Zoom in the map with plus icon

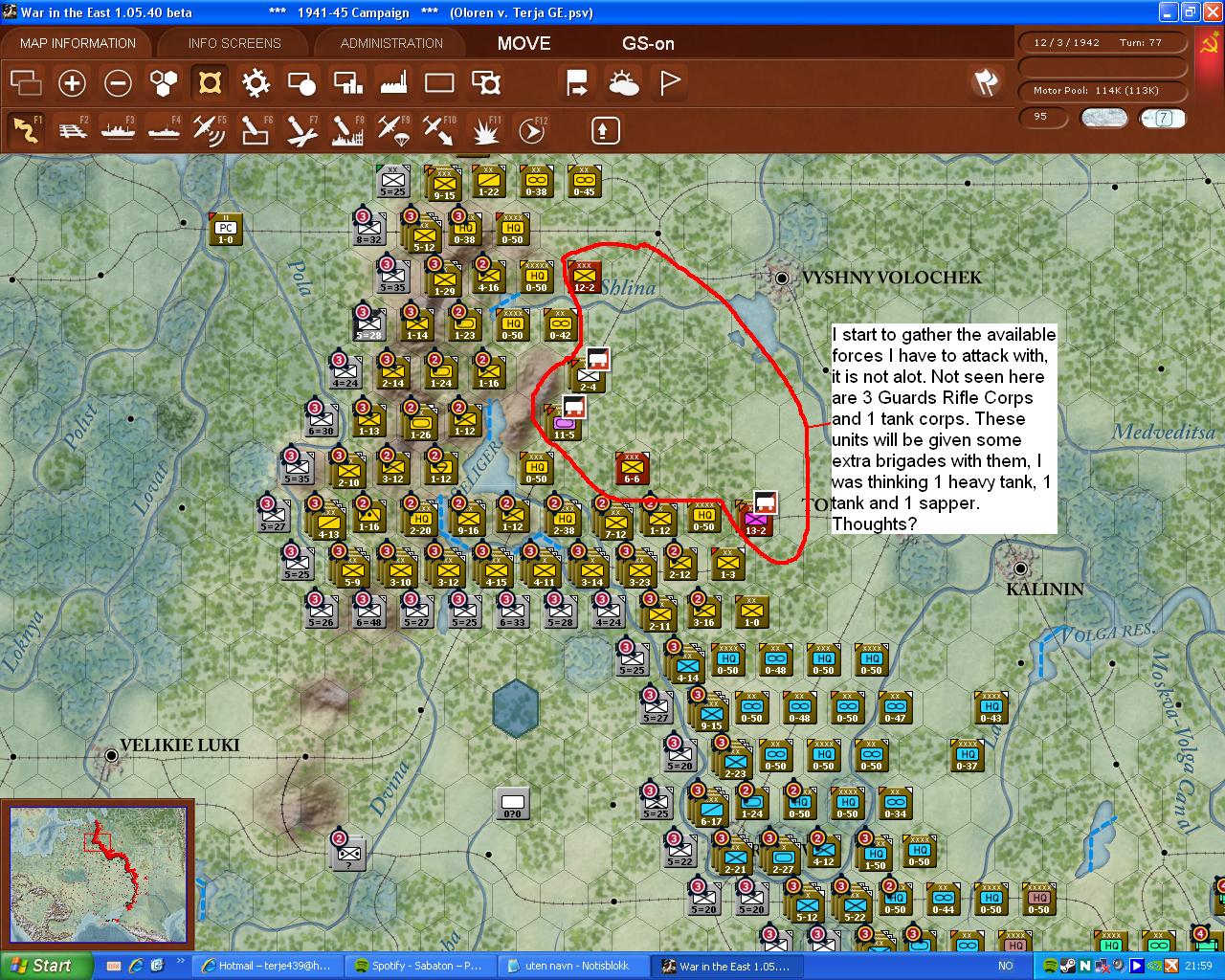click(72, 83)
